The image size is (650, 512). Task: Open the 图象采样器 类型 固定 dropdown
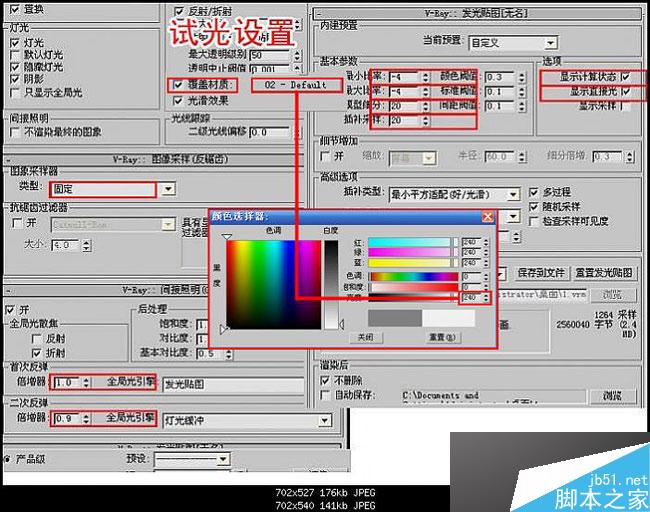(168, 189)
